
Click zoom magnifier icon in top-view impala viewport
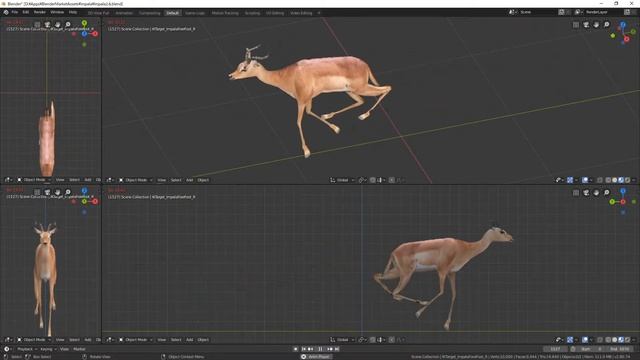point(68,25)
